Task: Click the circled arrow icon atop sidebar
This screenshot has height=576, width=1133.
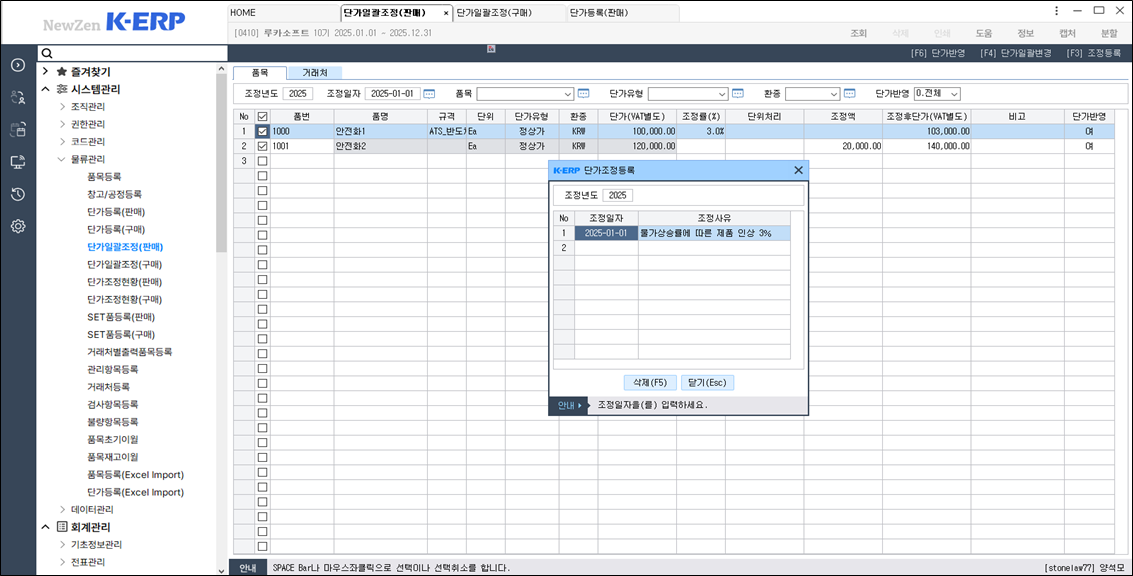Action: pos(18,65)
